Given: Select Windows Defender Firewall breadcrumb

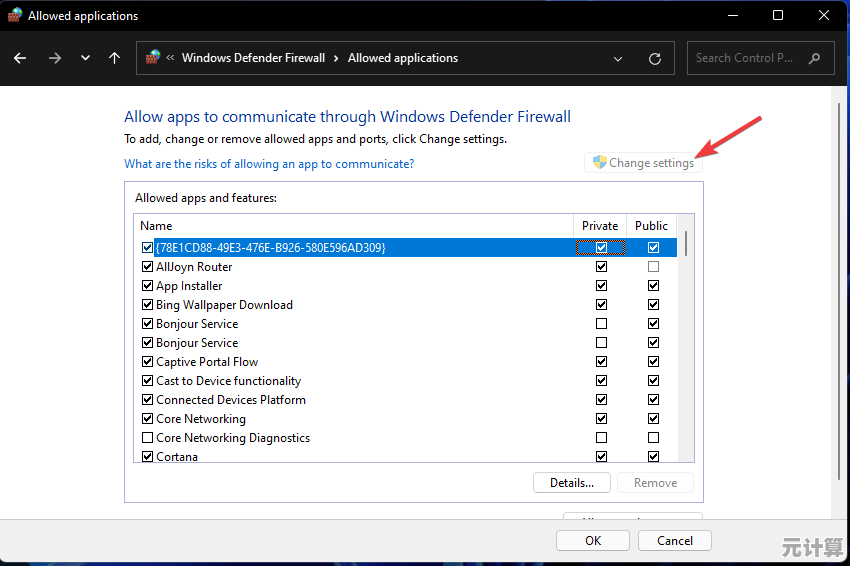Looking at the screenshot, I should coord(253,58).
